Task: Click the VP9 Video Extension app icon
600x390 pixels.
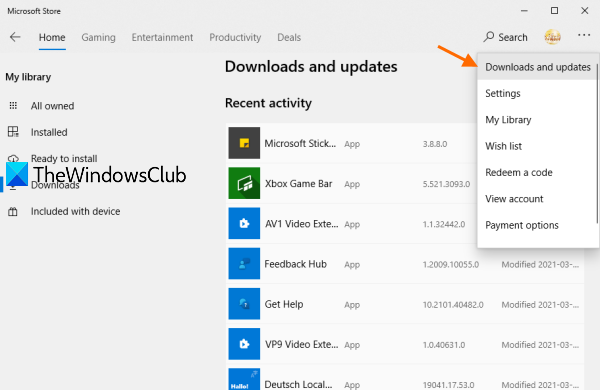Action: 244,344
